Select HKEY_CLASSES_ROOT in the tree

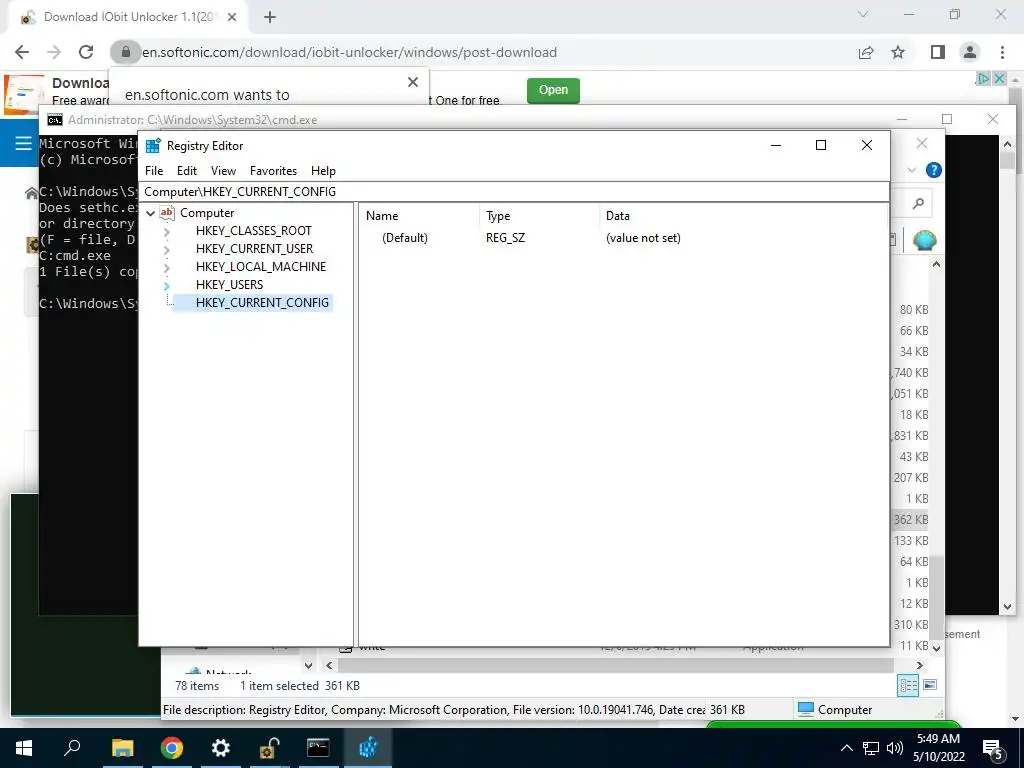point(253,231)
